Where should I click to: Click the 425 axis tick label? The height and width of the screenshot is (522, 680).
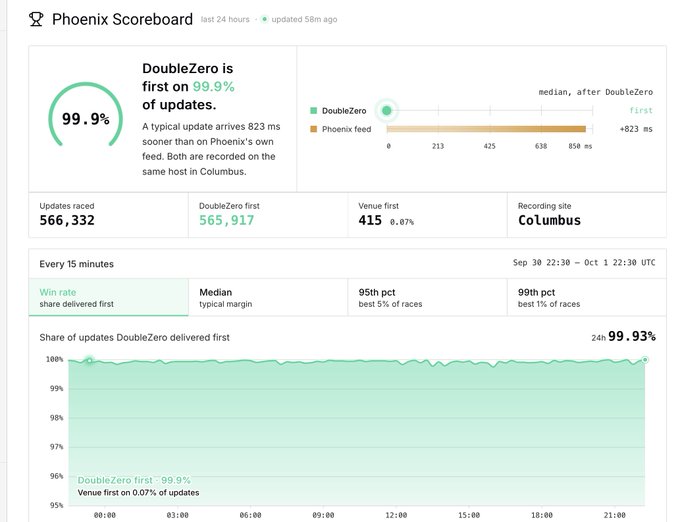490,146
